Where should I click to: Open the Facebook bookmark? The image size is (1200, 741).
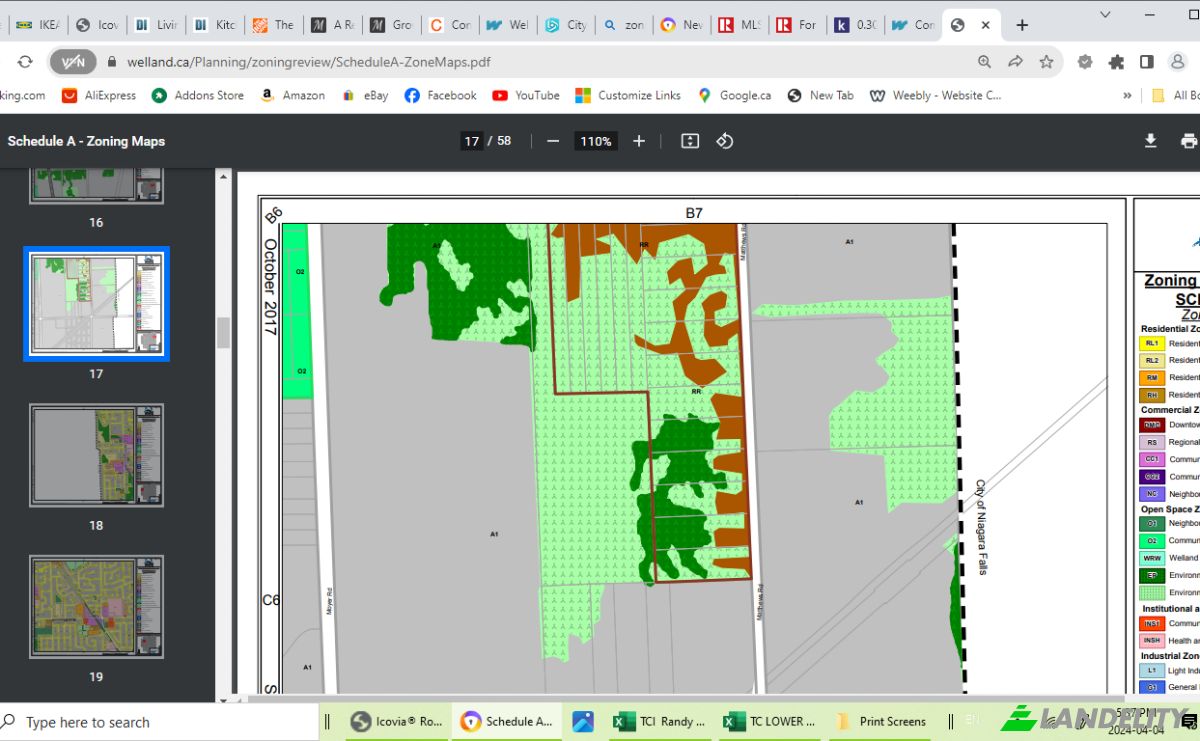tap(440, 95)
